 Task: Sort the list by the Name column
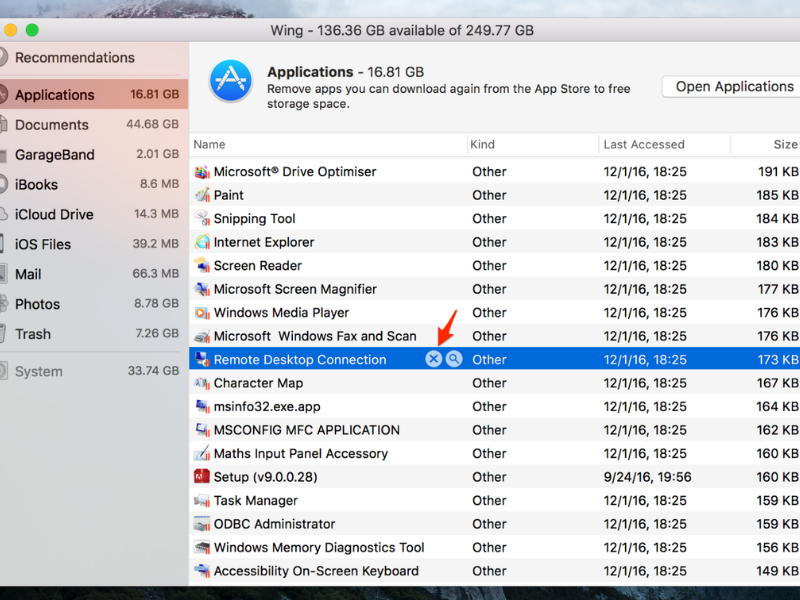tap(328, 144)
